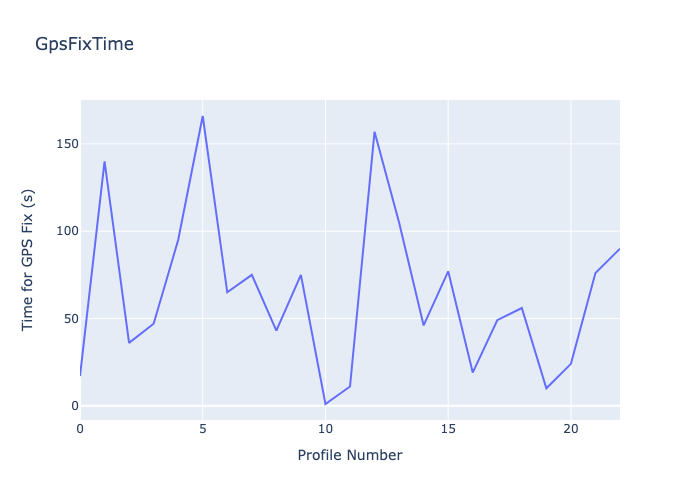Click the line's trough at profile 19
Viewport: 700px width, 500px height.
(546, 388)
